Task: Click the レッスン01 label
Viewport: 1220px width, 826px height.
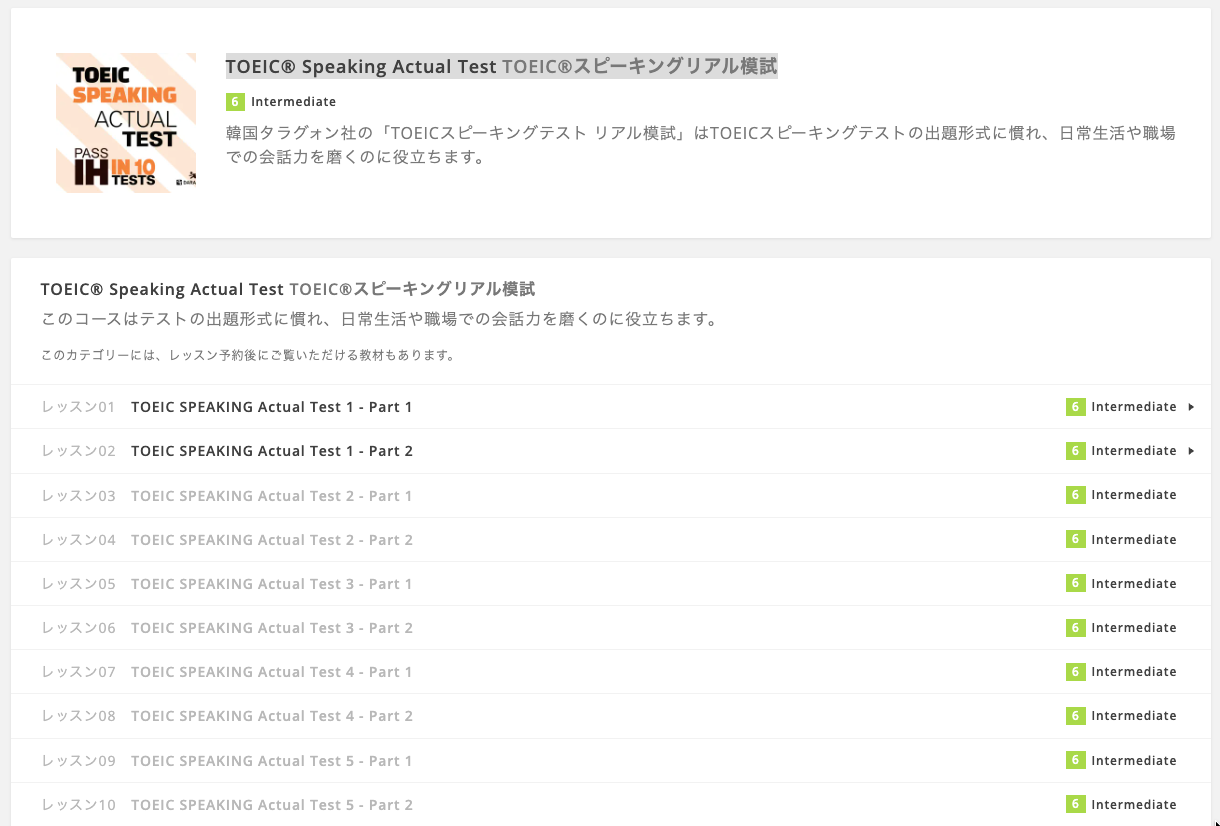Action: tap(79, 407)
